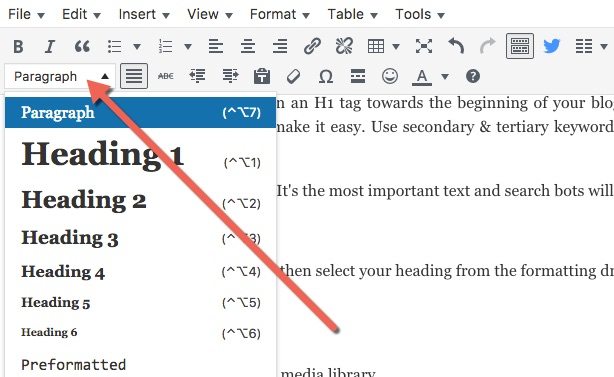Image resolution: width=614 pixels, height=377 pixels.
Task: Select Paragraph in the format list
Action: tap(141, 113)
